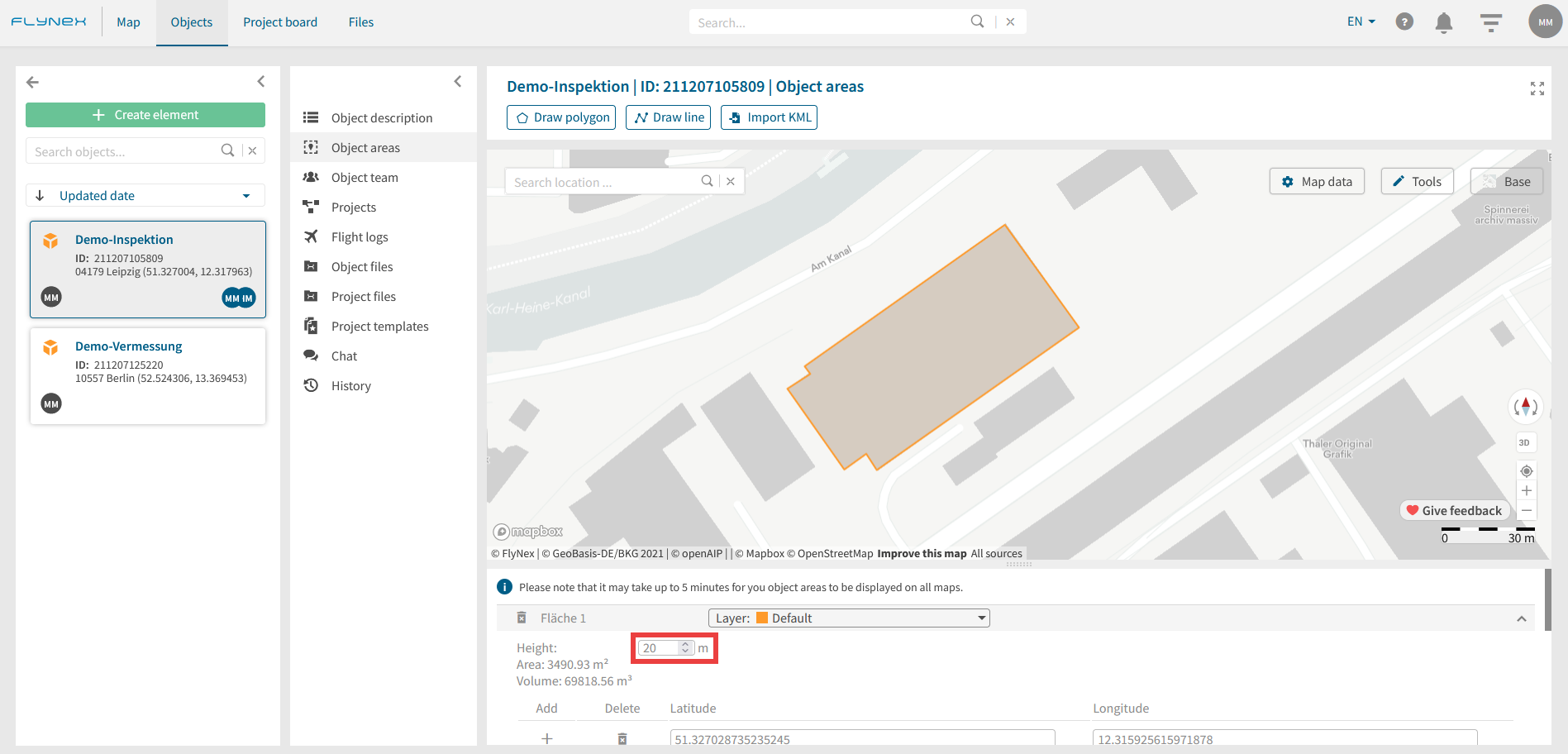Open the help question mark icon
1568x754 pixels.
tap(1404, 22)
